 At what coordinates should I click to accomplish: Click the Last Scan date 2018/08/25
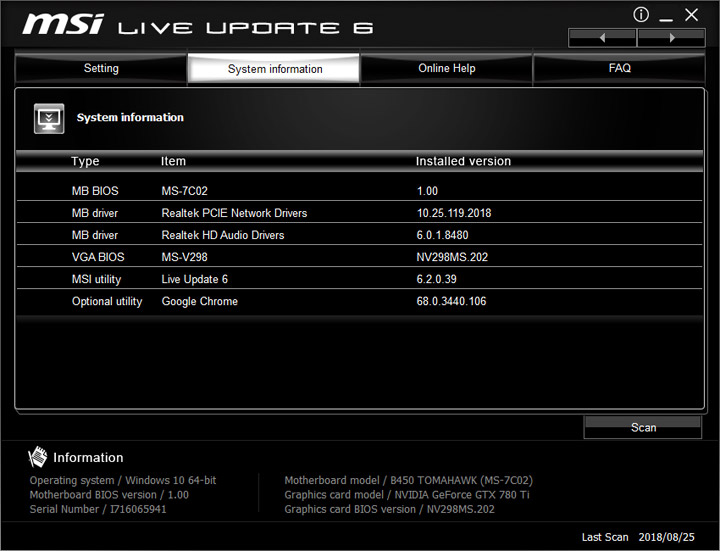pyautogui.click(x=666, y=537)
